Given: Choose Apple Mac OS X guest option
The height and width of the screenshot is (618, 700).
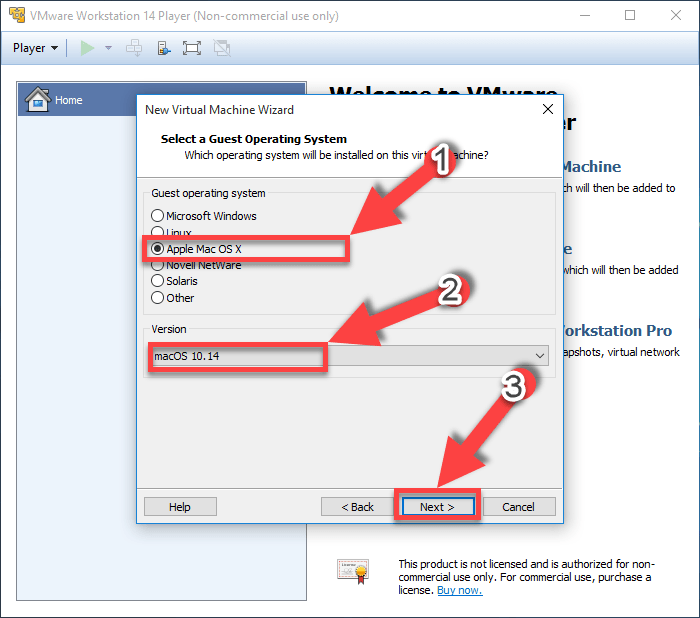Looking at the screenshot, I should [157, 249].
